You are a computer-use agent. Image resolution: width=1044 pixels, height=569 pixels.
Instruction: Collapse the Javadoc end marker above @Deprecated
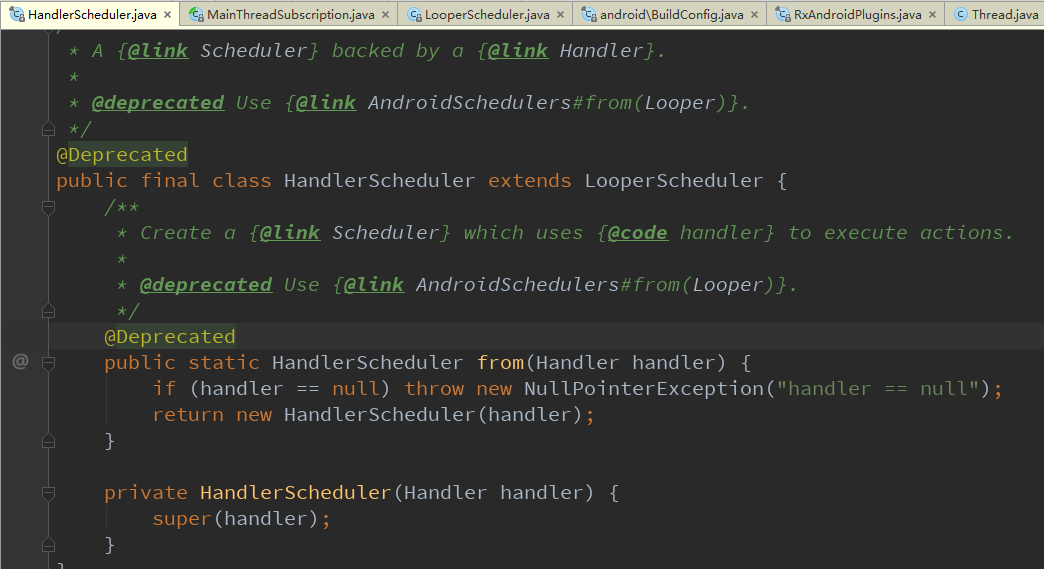[x=48, y=311]
